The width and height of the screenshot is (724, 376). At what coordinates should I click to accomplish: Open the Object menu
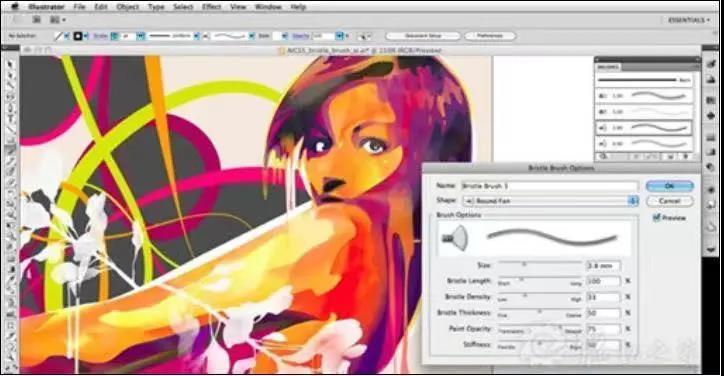(x=128, y=7)
